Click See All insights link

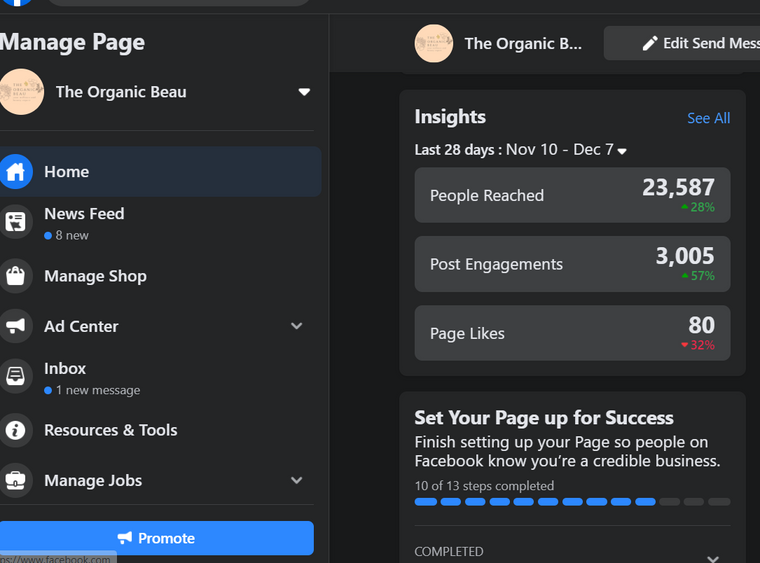pos(708,118)
